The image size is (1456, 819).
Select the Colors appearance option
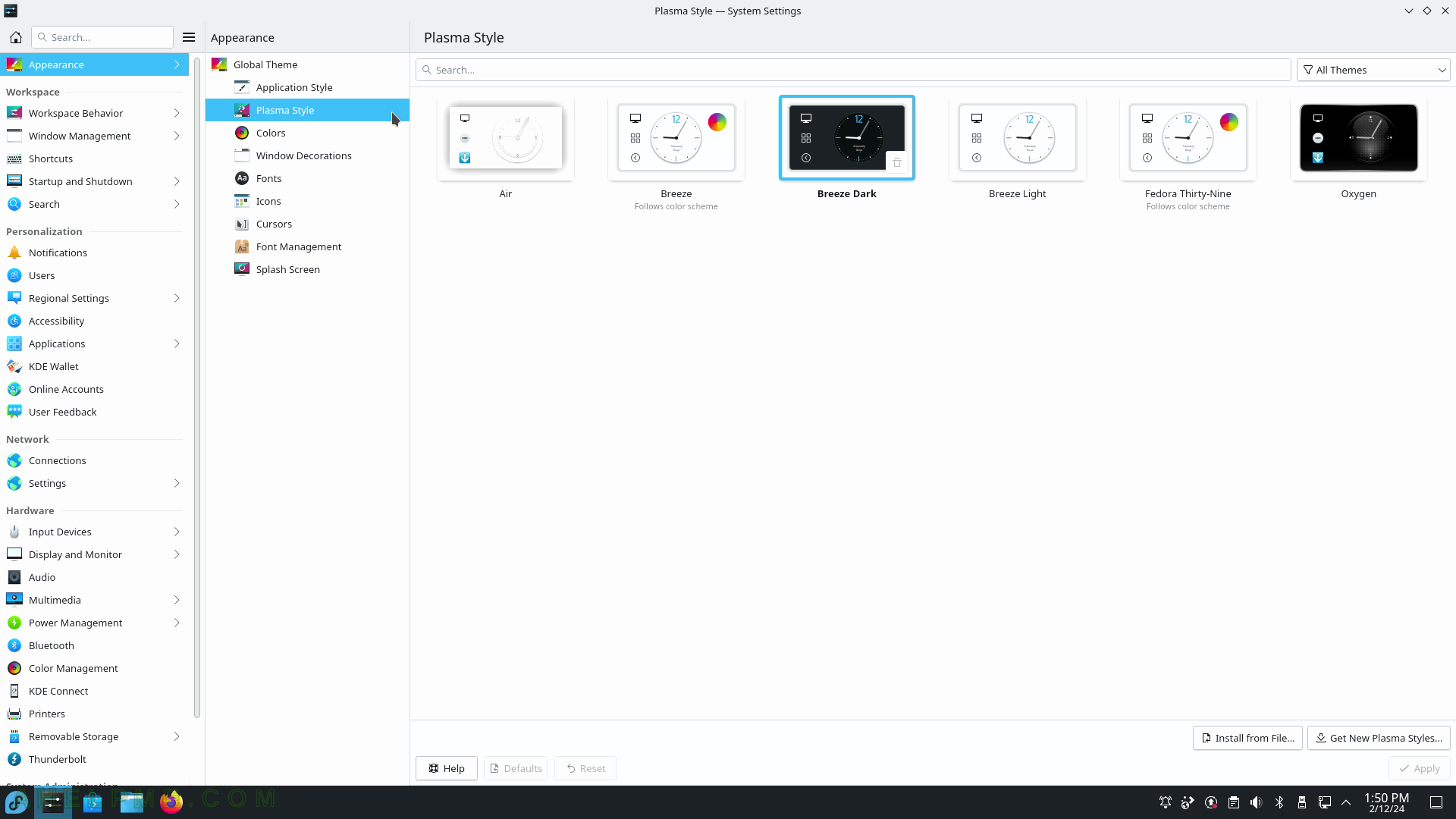click(270, 132)
